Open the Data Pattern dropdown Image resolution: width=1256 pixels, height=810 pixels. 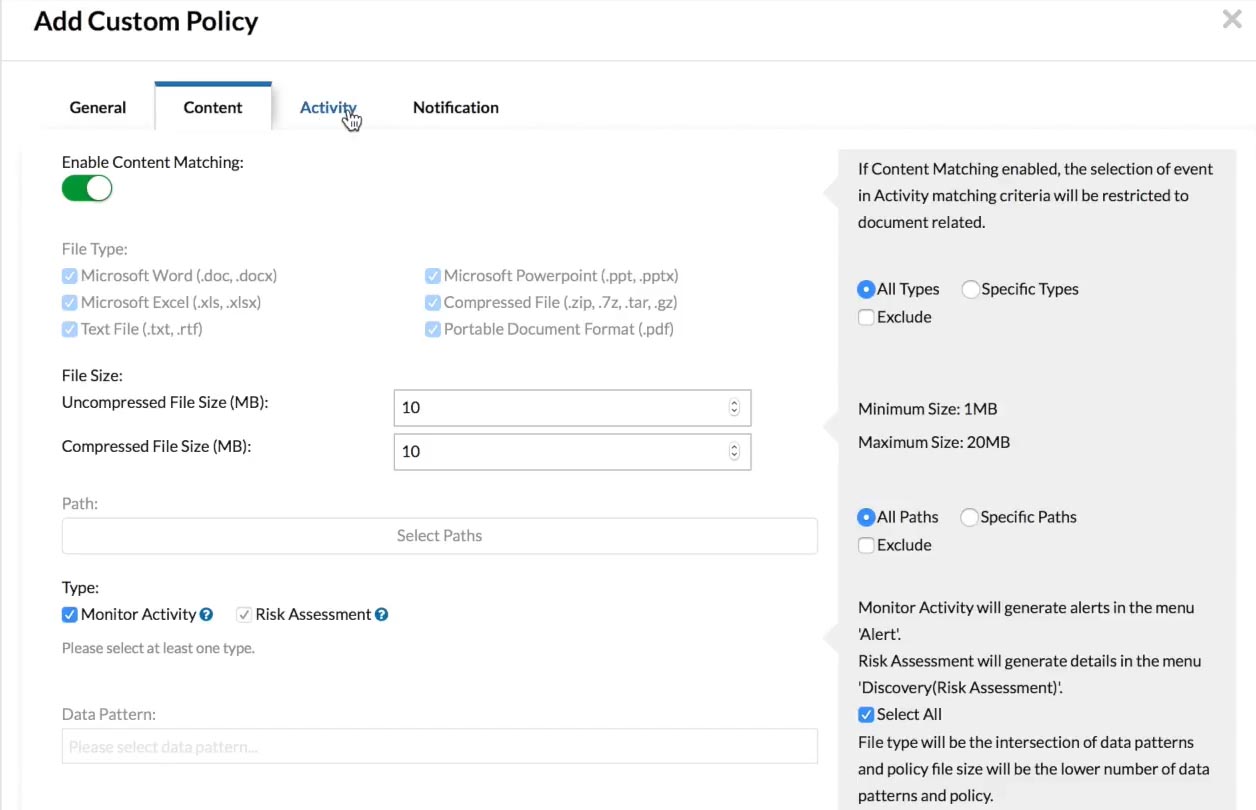439,747
